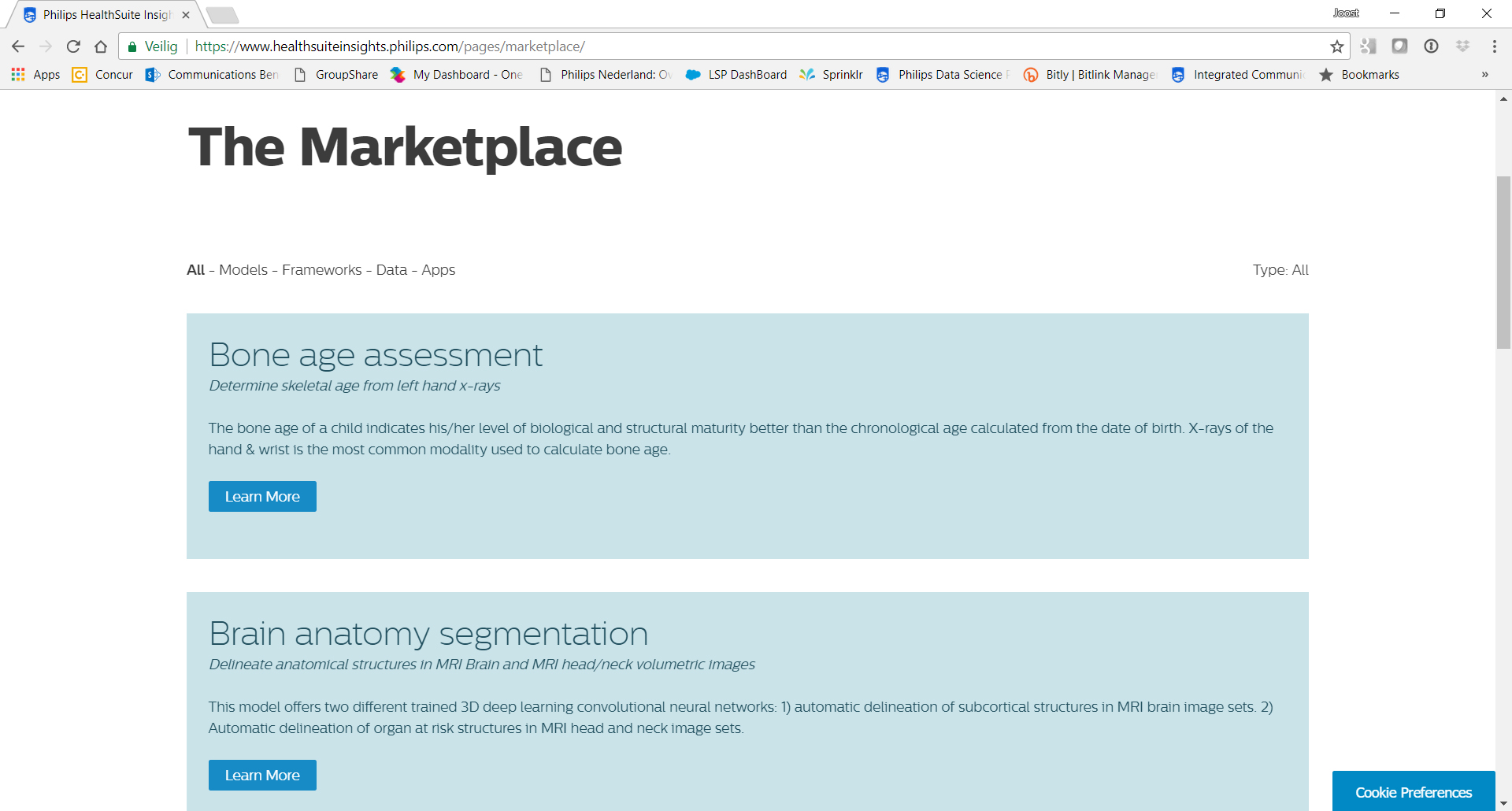The image size is (1512, 811).
Task: Filter marketplace by Data
Action: pos(391,270)
